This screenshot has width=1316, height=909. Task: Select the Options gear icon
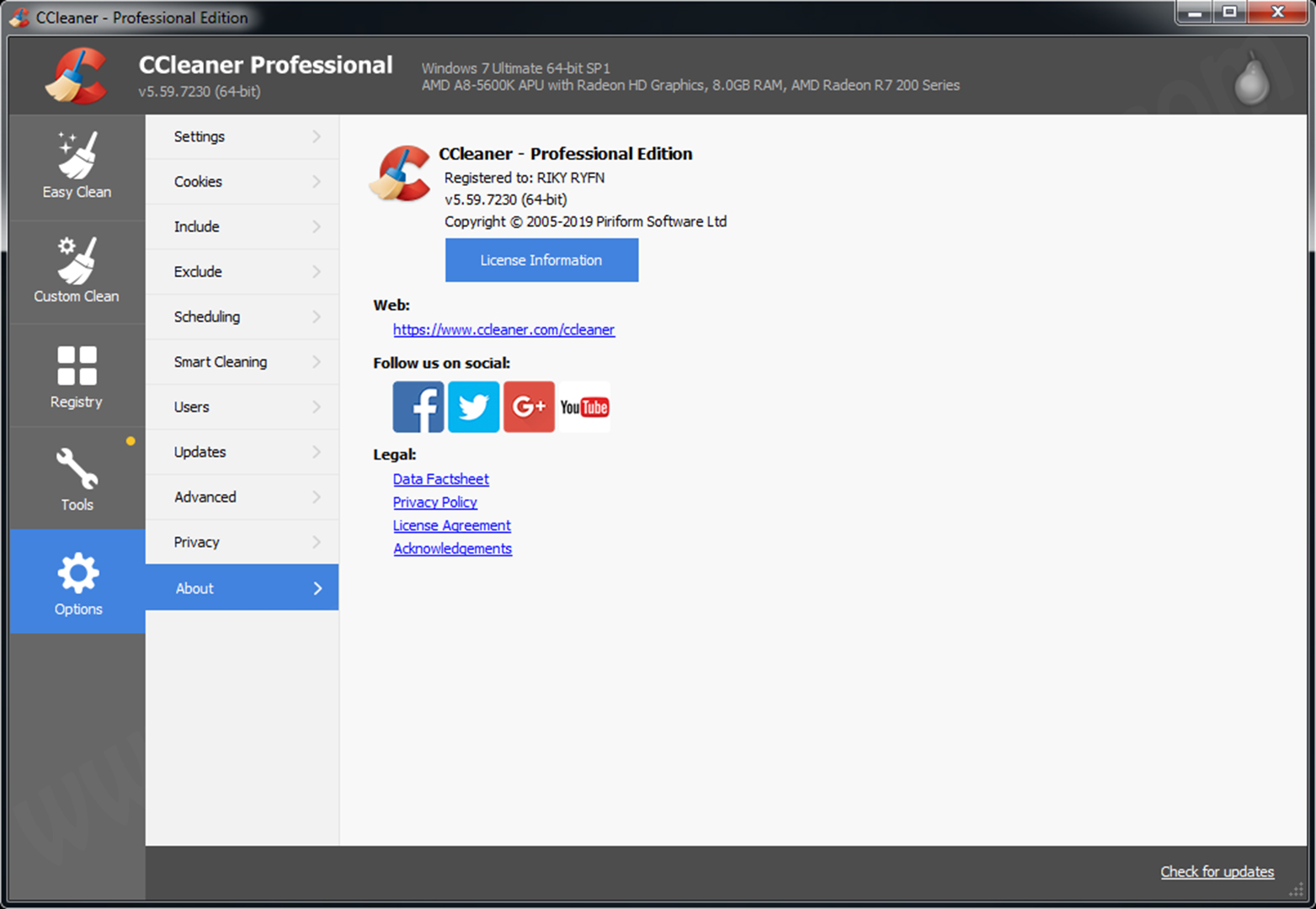[77, 574]
